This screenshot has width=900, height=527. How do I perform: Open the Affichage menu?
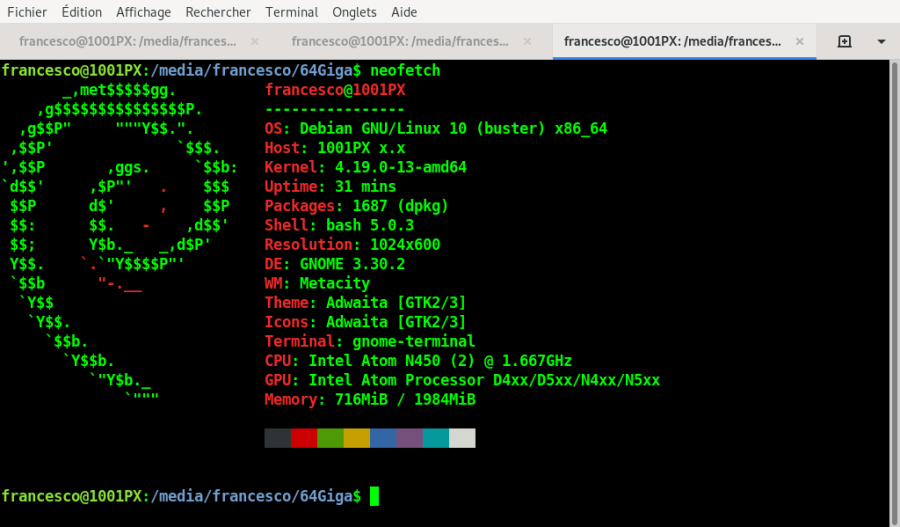pos(143,12)
